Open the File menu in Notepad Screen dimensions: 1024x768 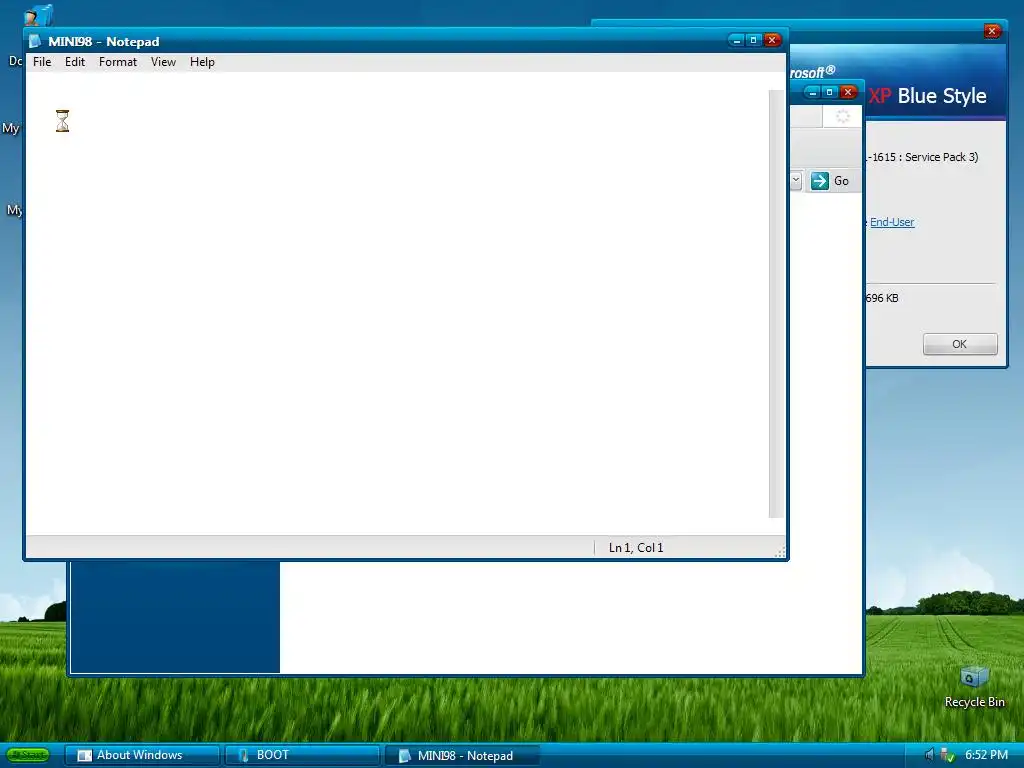click(x=42, y=62)
